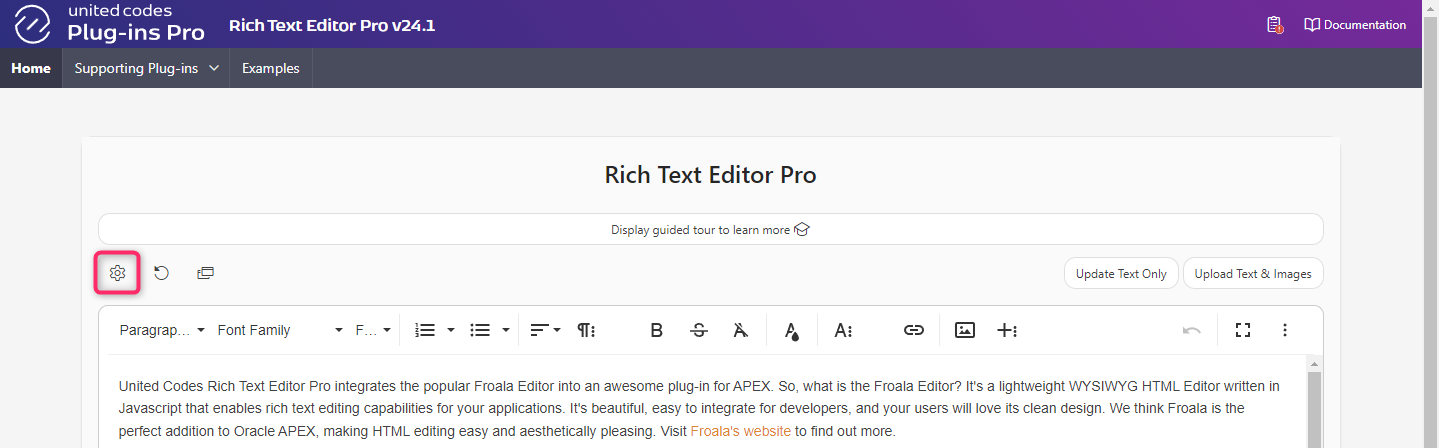The height and width of the screenshot is (448, 1439).
Task: Toggle bold formatting
Action: (x=657, y=330)
